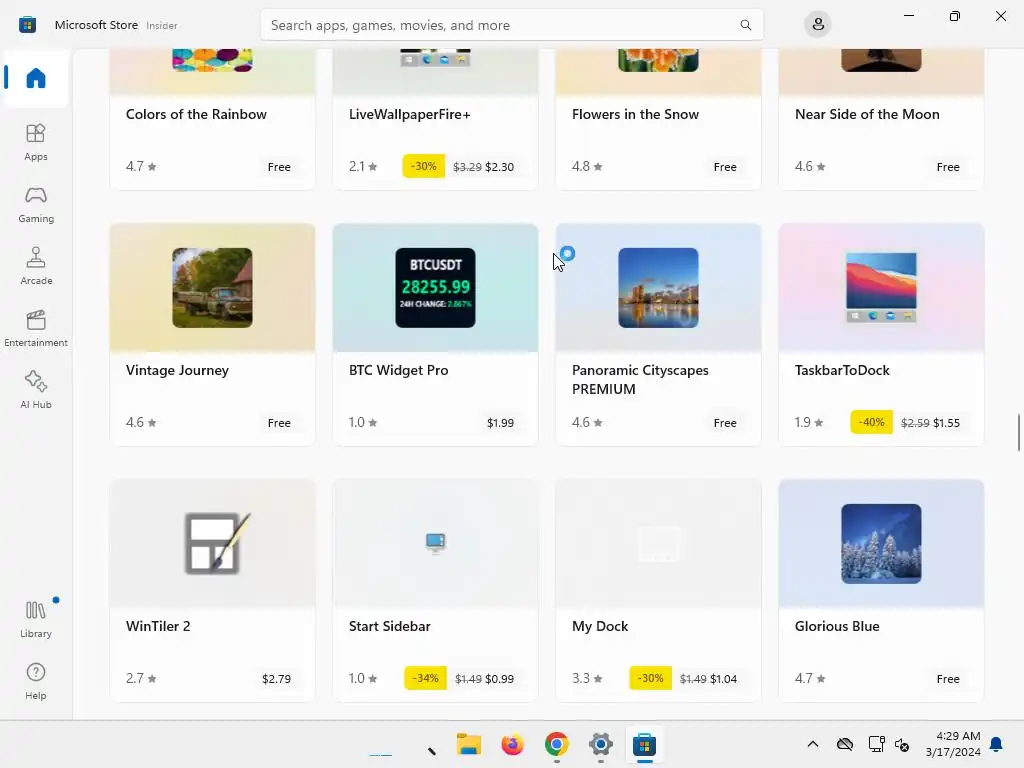Click Microsoft Store taskbar icon
Image resolution: width=1024 pixels, height=768 pixels.
click(644, 744)
